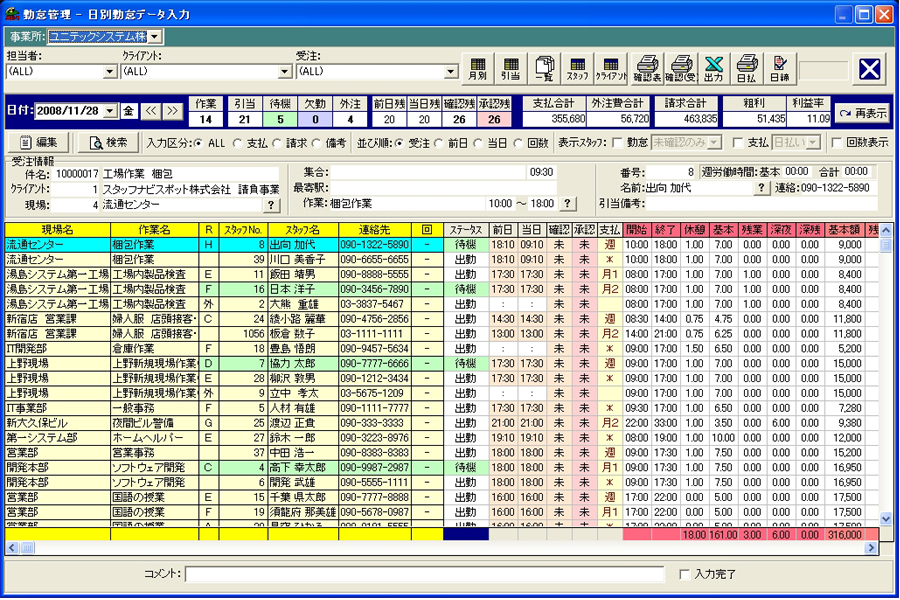Go to next day with >> button
The height and width of the screenshot is (600, 900).
174,111
